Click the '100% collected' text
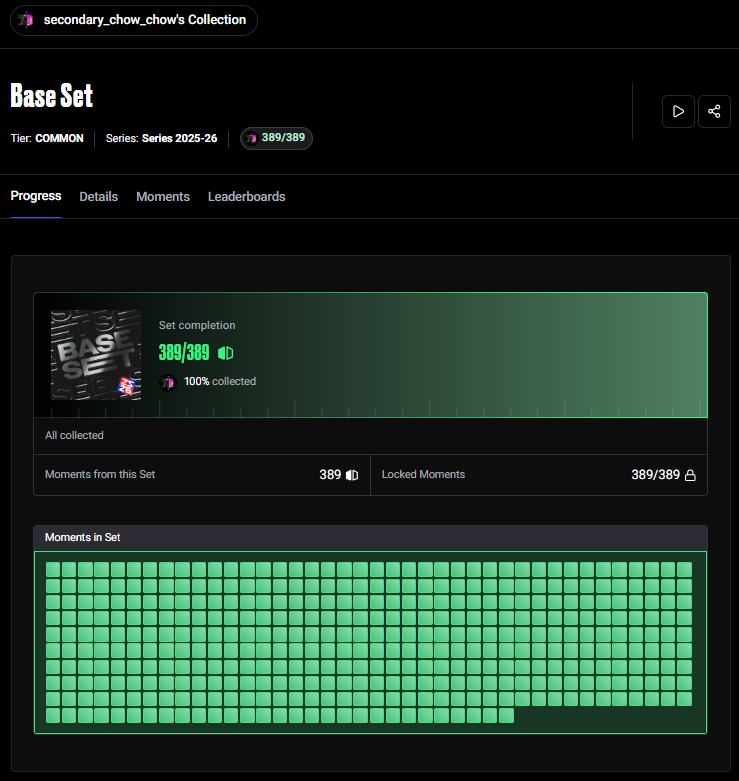The height and width of the screenshot is (781, 739). tap(220, 382)
